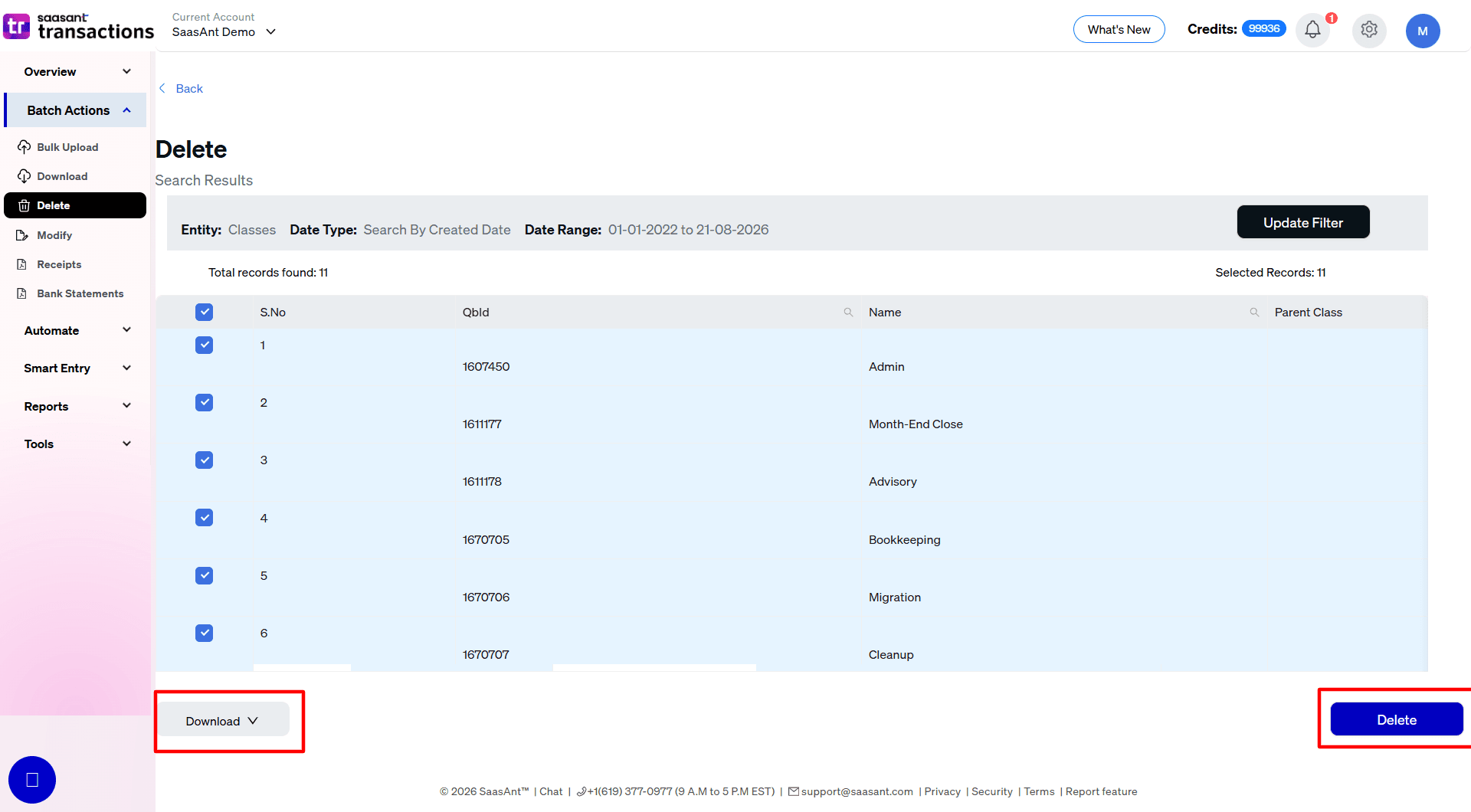
Task: Uncheck row 5 Migration checkbox
Action: (204, 575)
